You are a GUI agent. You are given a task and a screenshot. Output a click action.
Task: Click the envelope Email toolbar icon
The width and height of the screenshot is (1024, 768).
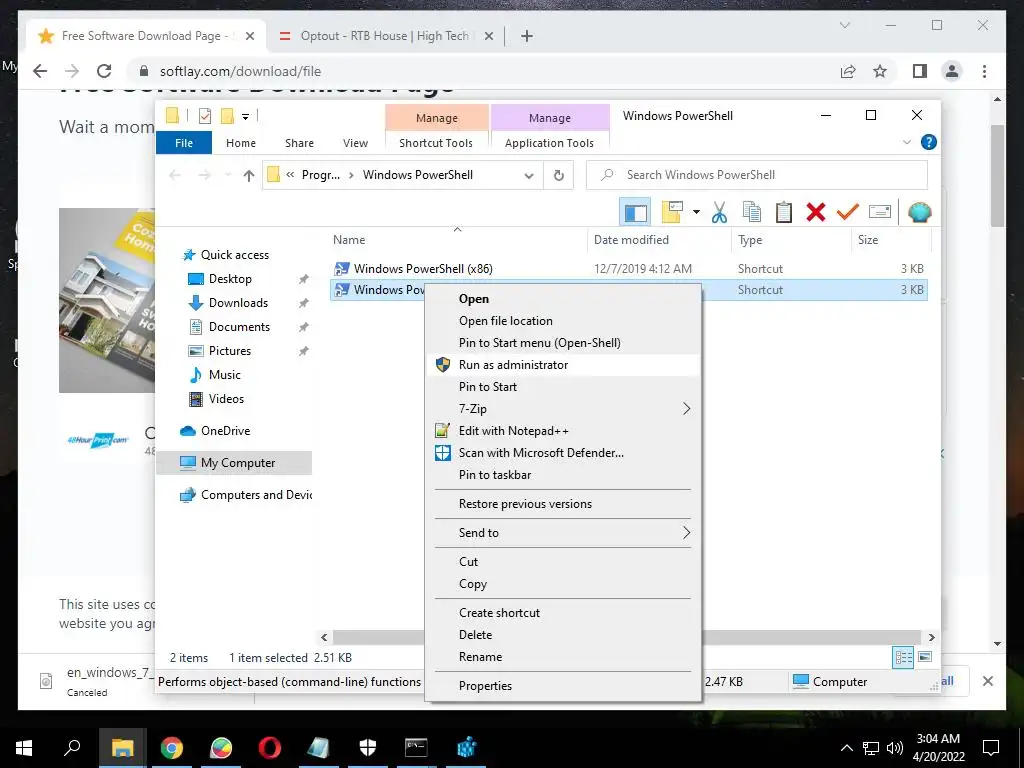(880, 212)
